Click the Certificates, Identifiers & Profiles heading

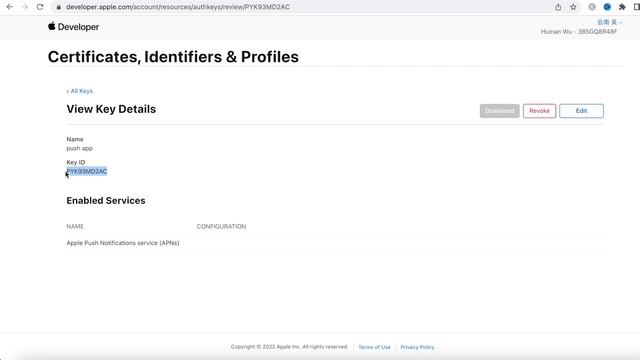tap(173, 57)
